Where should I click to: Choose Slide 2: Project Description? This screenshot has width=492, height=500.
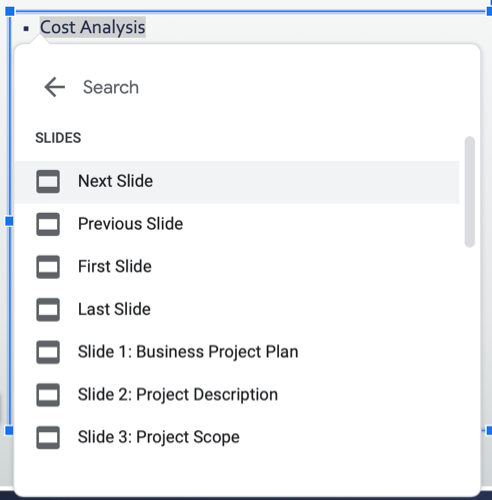(x=237, y=395)
